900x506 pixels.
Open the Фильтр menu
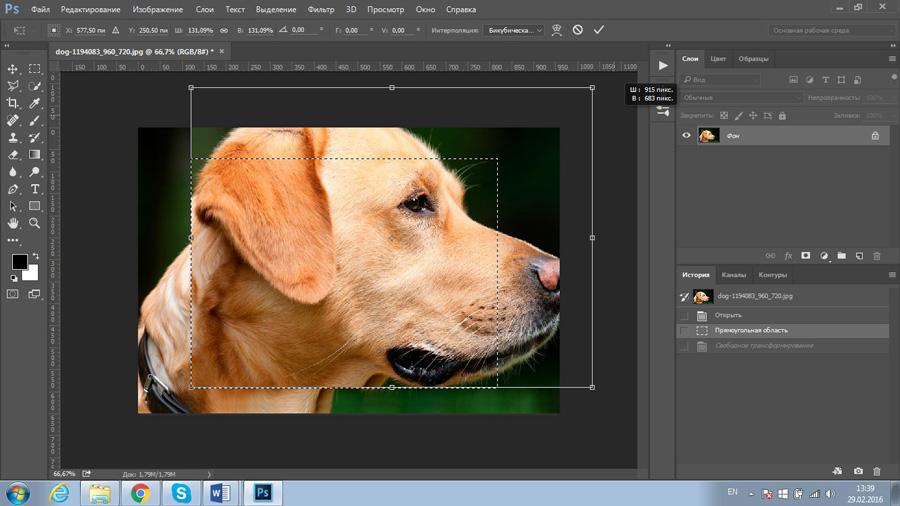click(321, 9)
